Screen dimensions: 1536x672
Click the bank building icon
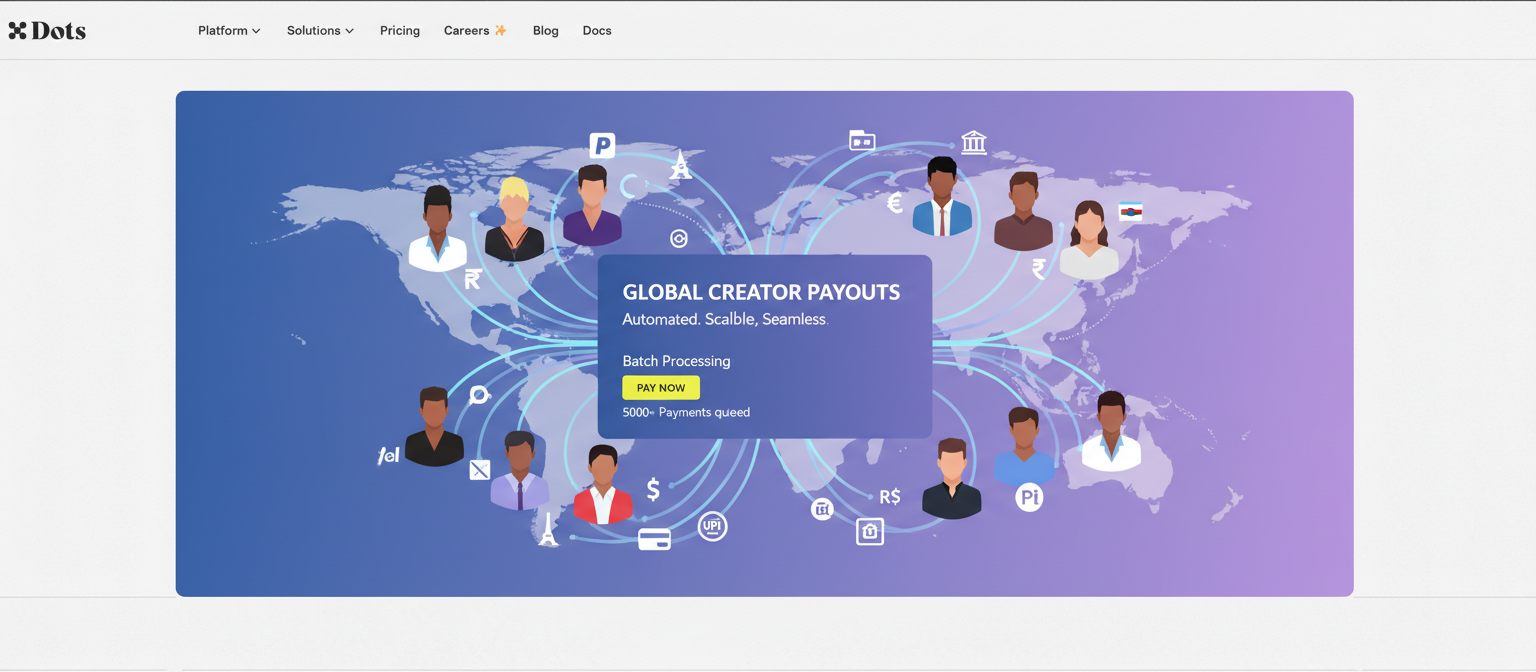[973, 142]
